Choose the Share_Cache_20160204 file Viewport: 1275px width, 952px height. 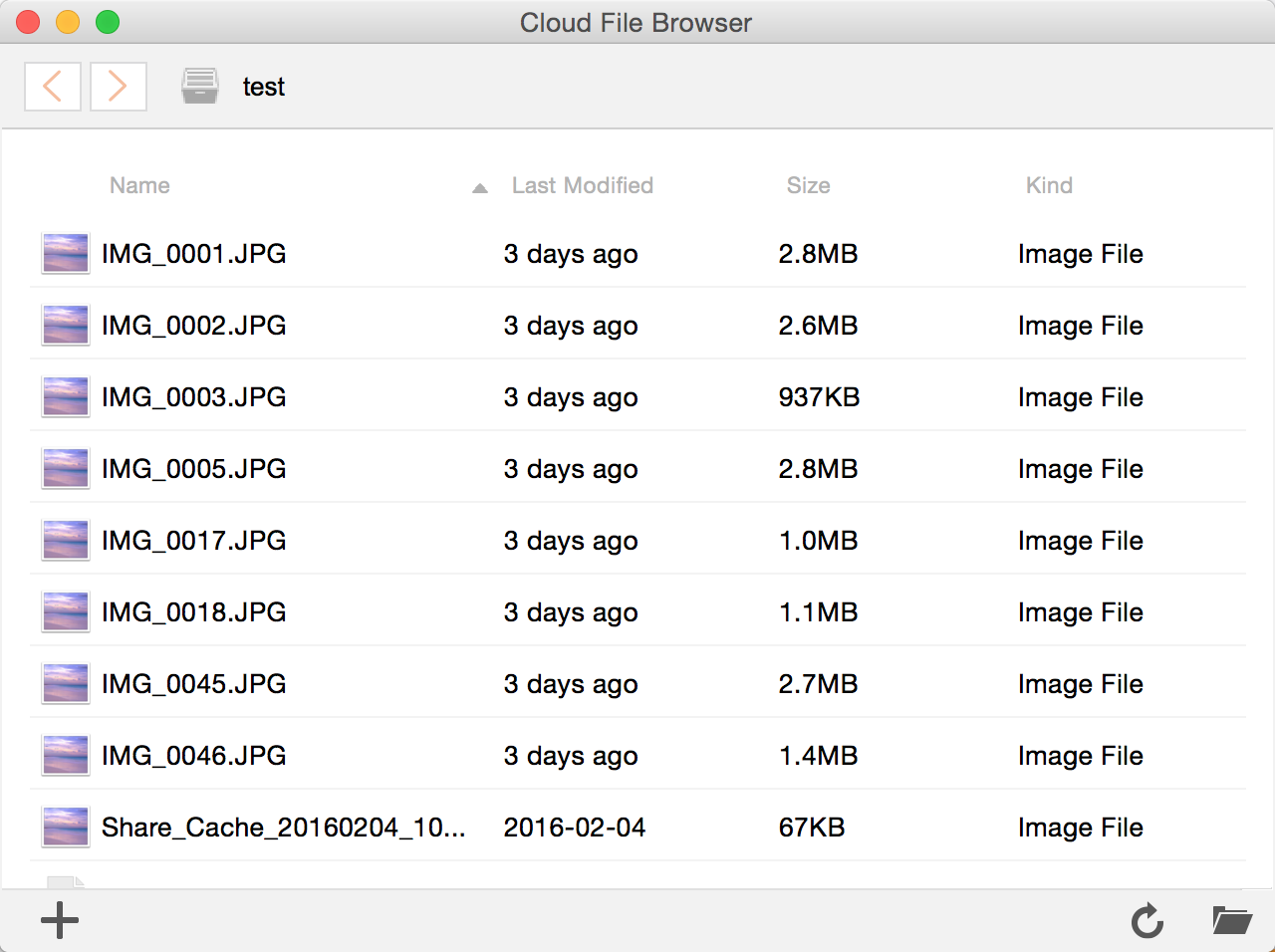[x=637, y=827]
